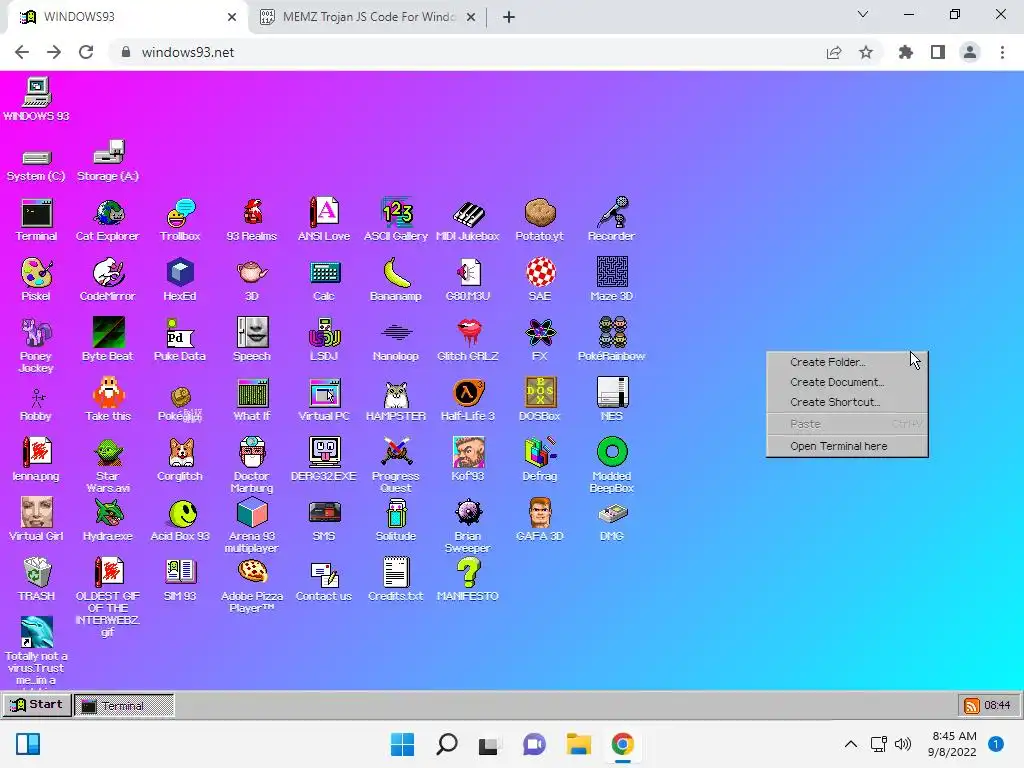Viewport: 1024px width, 768px height.
Task: Select Open Terminal here menu entry
Action: tap(846, 446)
